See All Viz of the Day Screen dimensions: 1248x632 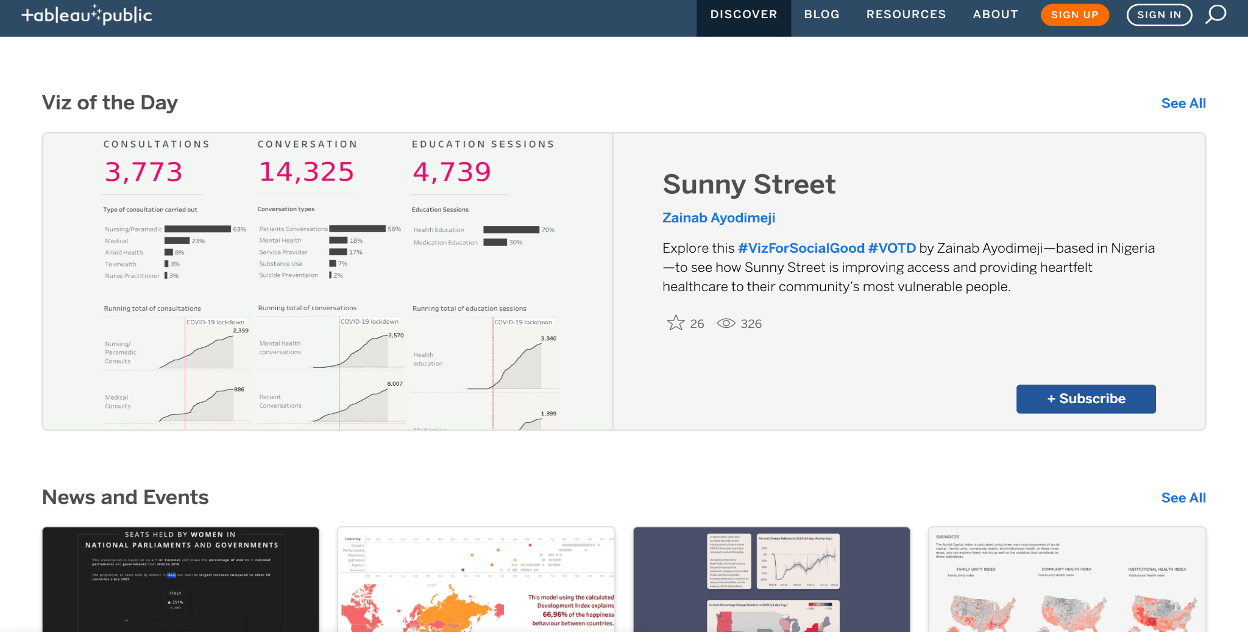pyautogui.click(x=1183, y=103)
